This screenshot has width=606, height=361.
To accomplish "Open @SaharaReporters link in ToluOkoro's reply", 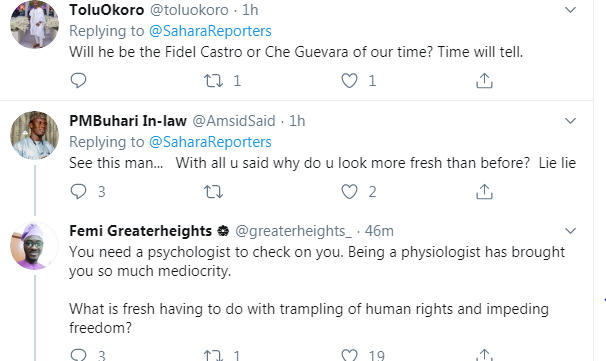I will point(210,31).
